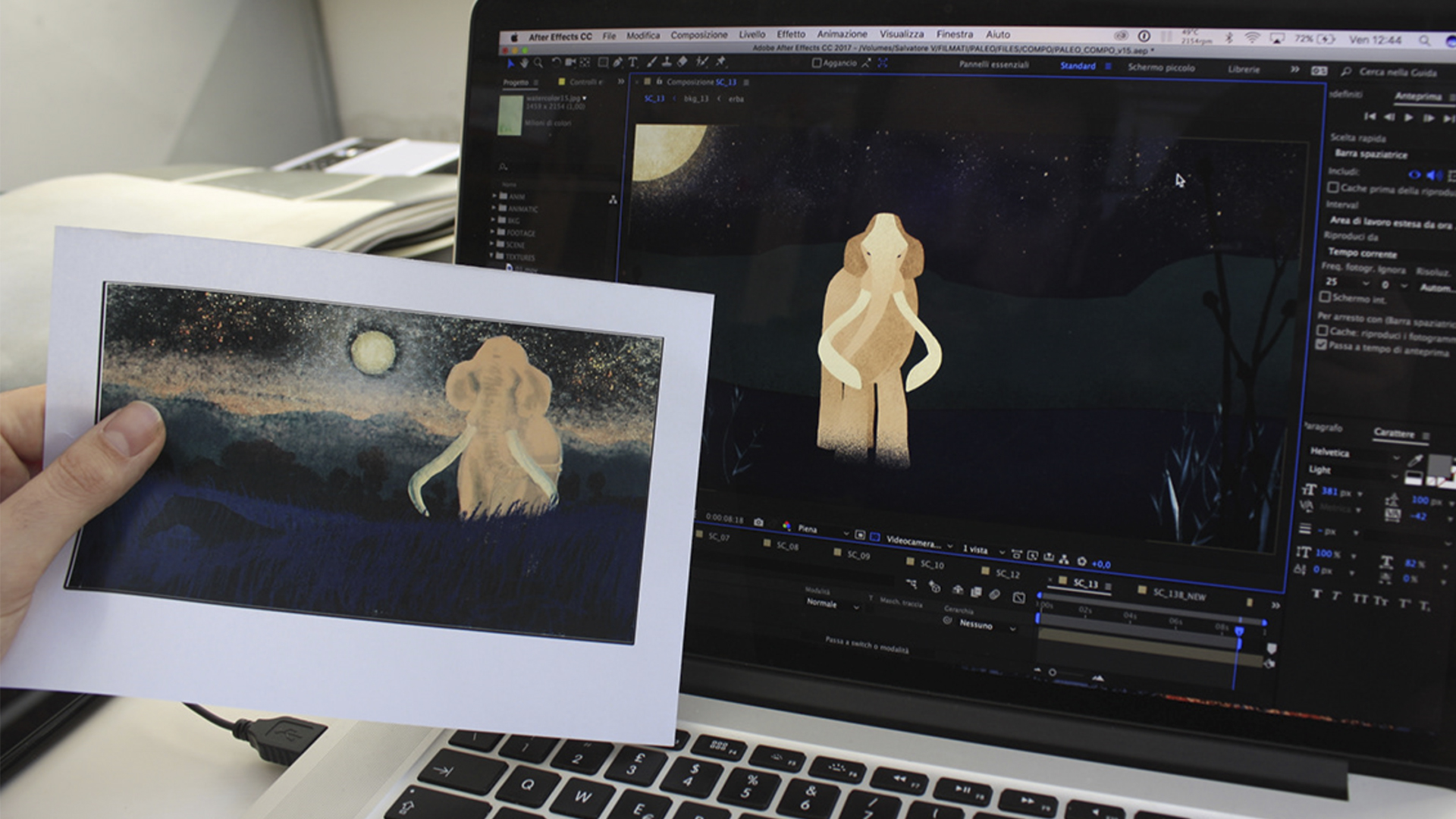Image resolution: width=1456 pixels, height=819 pixels.
Task: Click bkg_13 in the composition breadcrumb
Action: (696, 99)
